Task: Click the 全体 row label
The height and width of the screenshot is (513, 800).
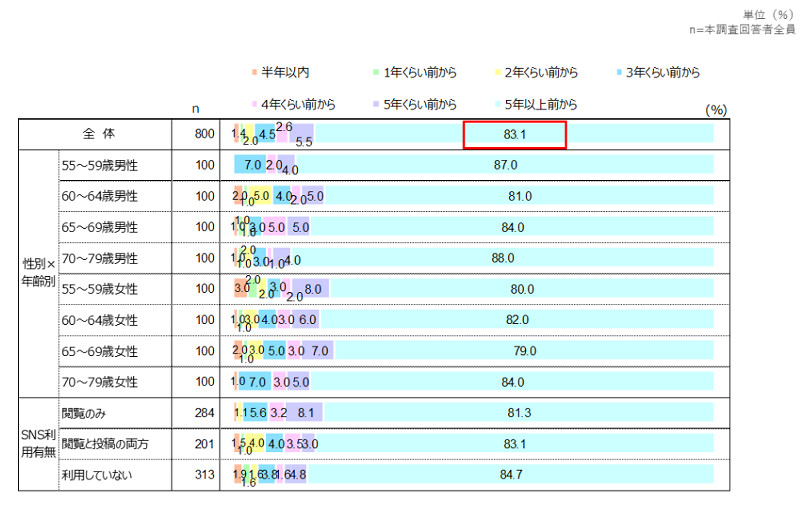Action: pyautogui.click(x=99, y=134)
